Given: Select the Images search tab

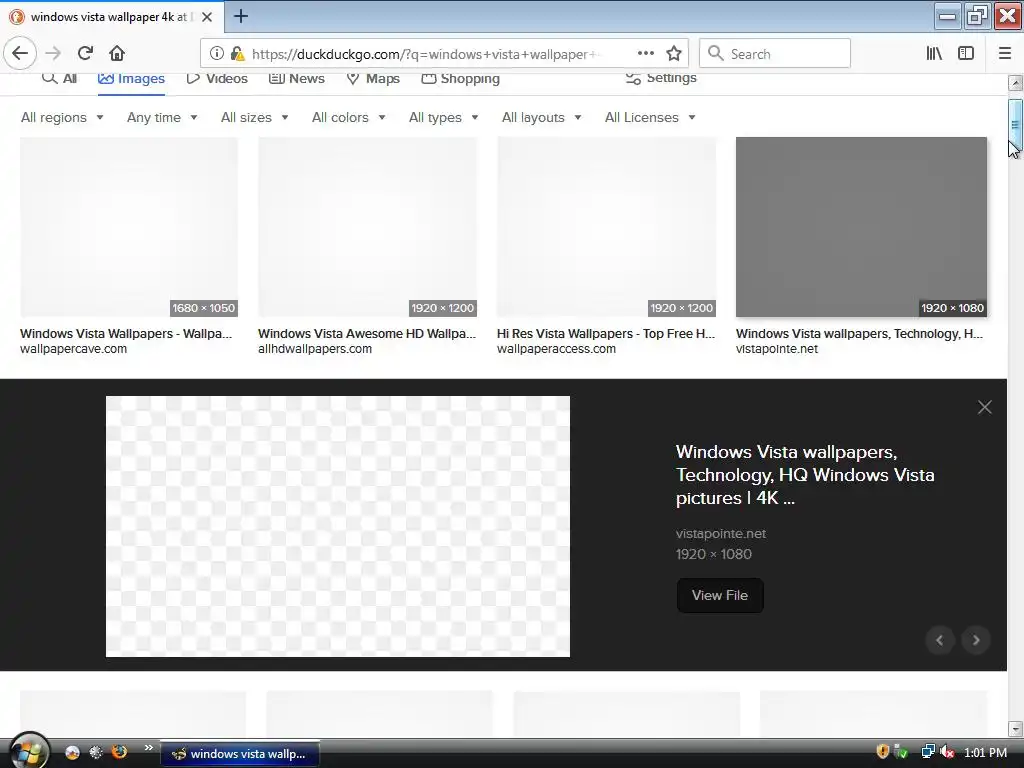Looking at the screenshot, I should tap(131, 79).
